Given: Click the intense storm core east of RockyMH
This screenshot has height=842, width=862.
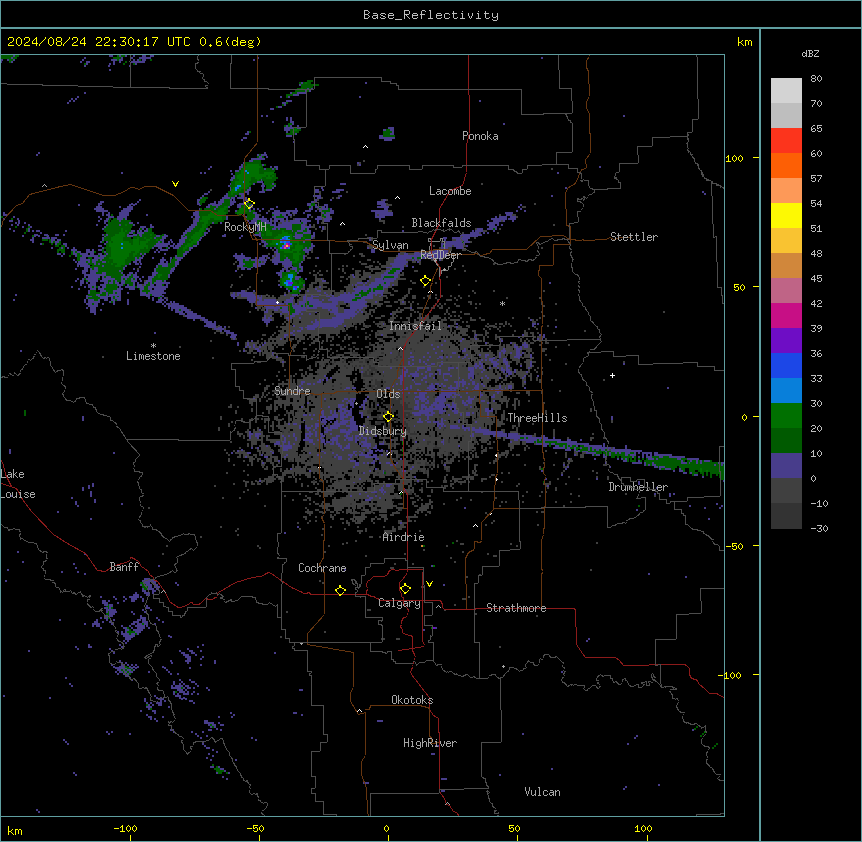Looking at the screenshot, I should [x=285, y=245].
